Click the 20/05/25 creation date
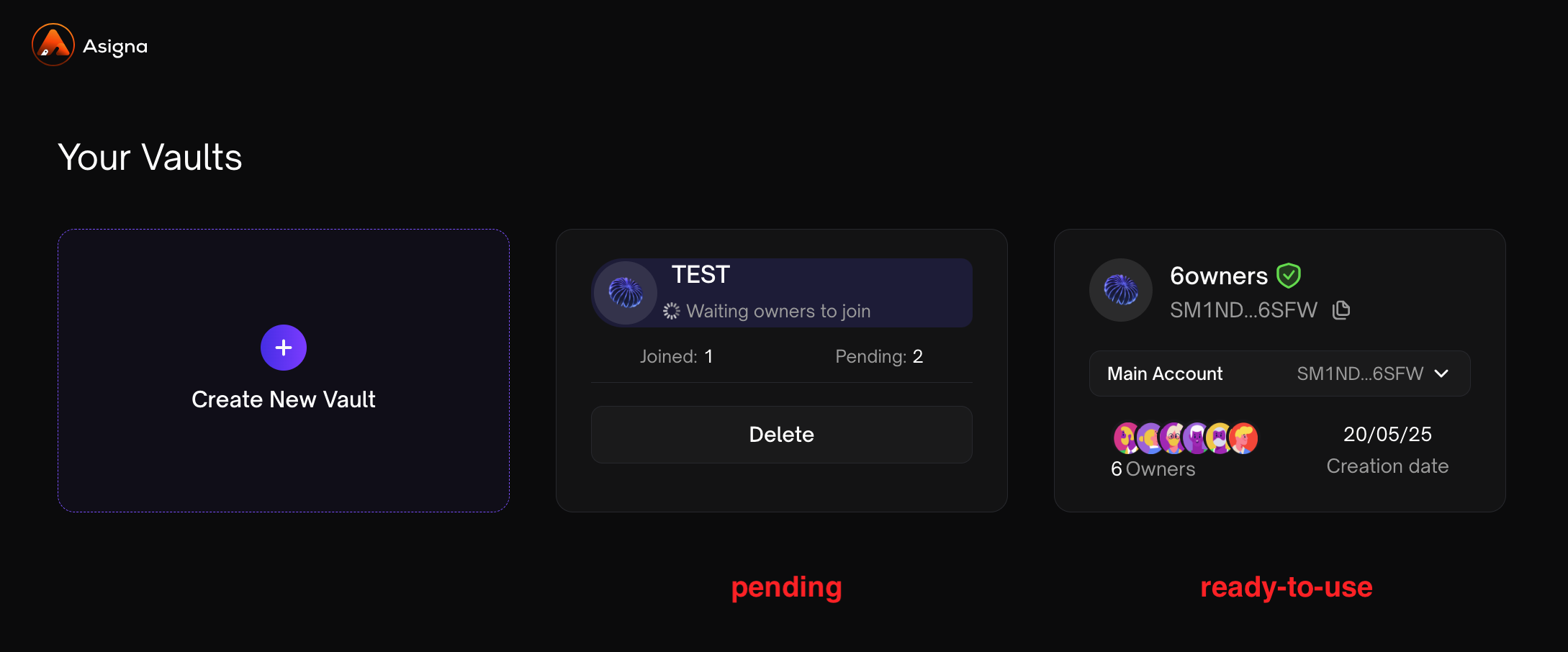This screenshot has height=652, width=1568. [1387, 435]
